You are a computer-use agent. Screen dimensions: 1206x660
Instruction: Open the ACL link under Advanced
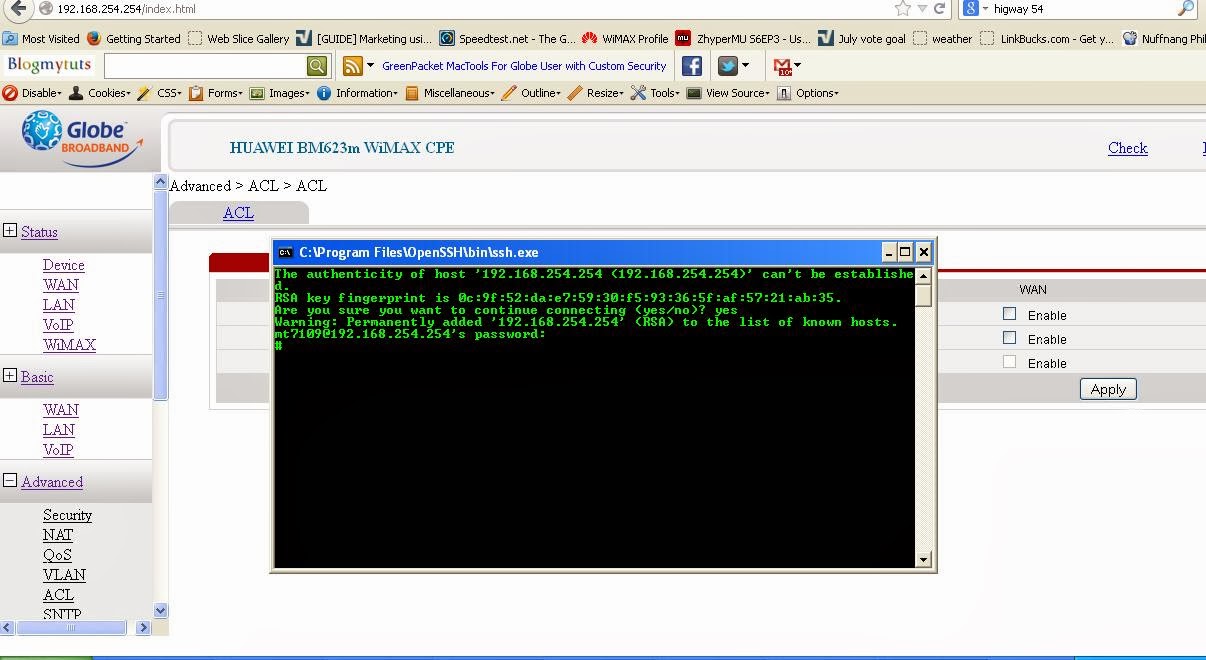click(58, 595)
